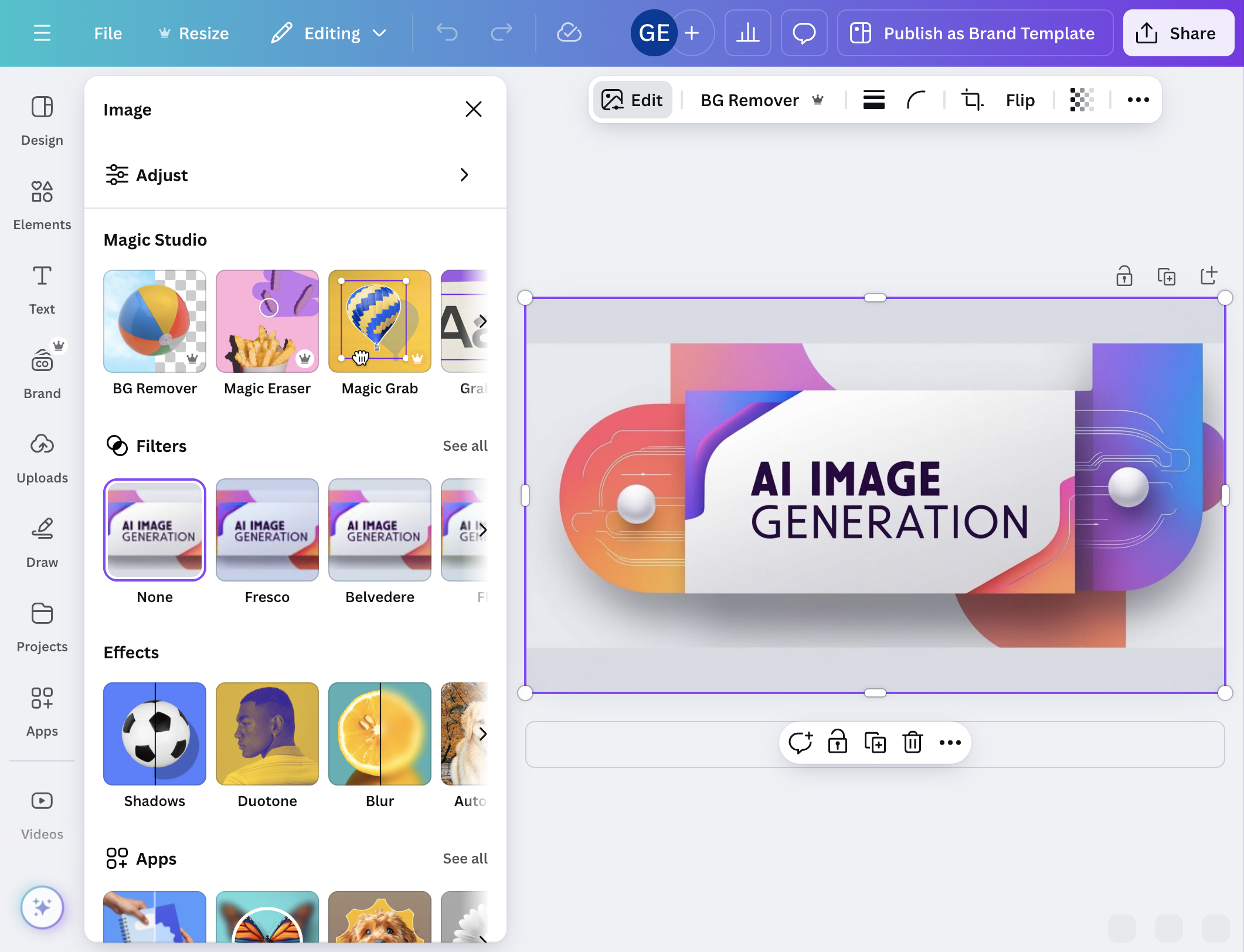Open the Text sidebar tab
This screenshot has width=1244, height=952.
[x=42, y=290]
